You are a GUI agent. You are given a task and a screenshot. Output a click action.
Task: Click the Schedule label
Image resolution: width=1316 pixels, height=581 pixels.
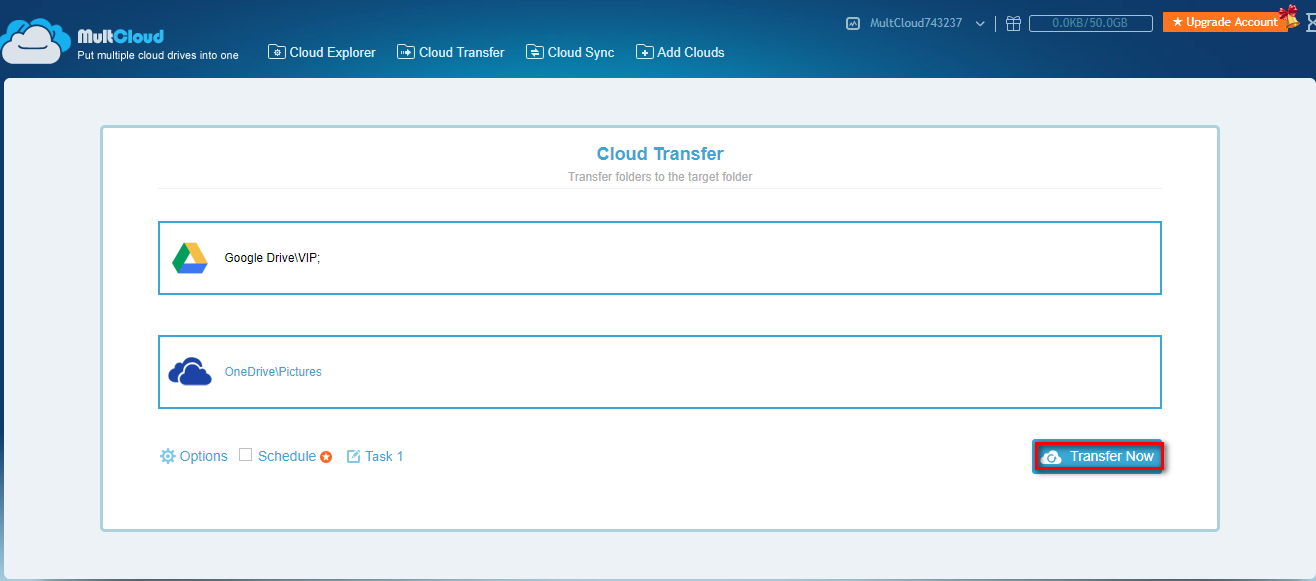click(287, 456)
